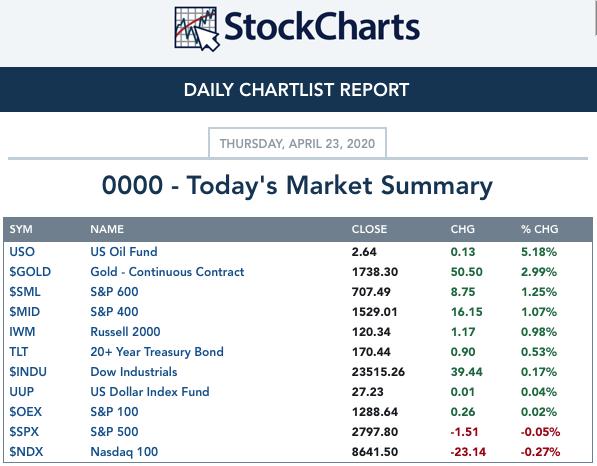Click the StockCharts logo icon
This screenshot has height=466, width=597.
coord(197,29)
